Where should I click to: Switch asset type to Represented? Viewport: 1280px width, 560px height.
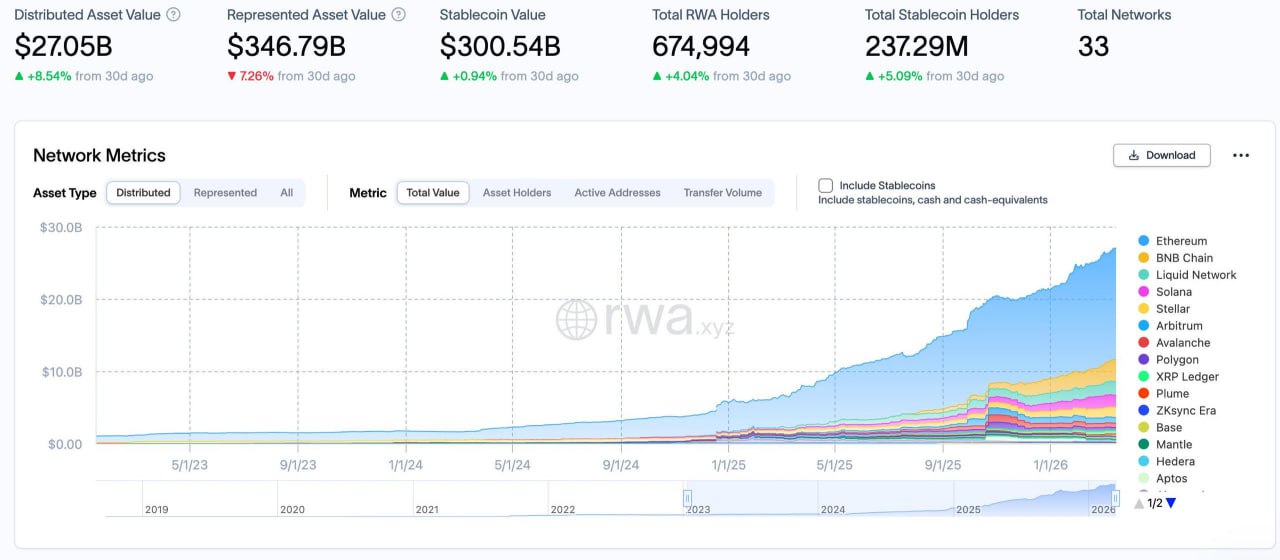pos(225,193)
